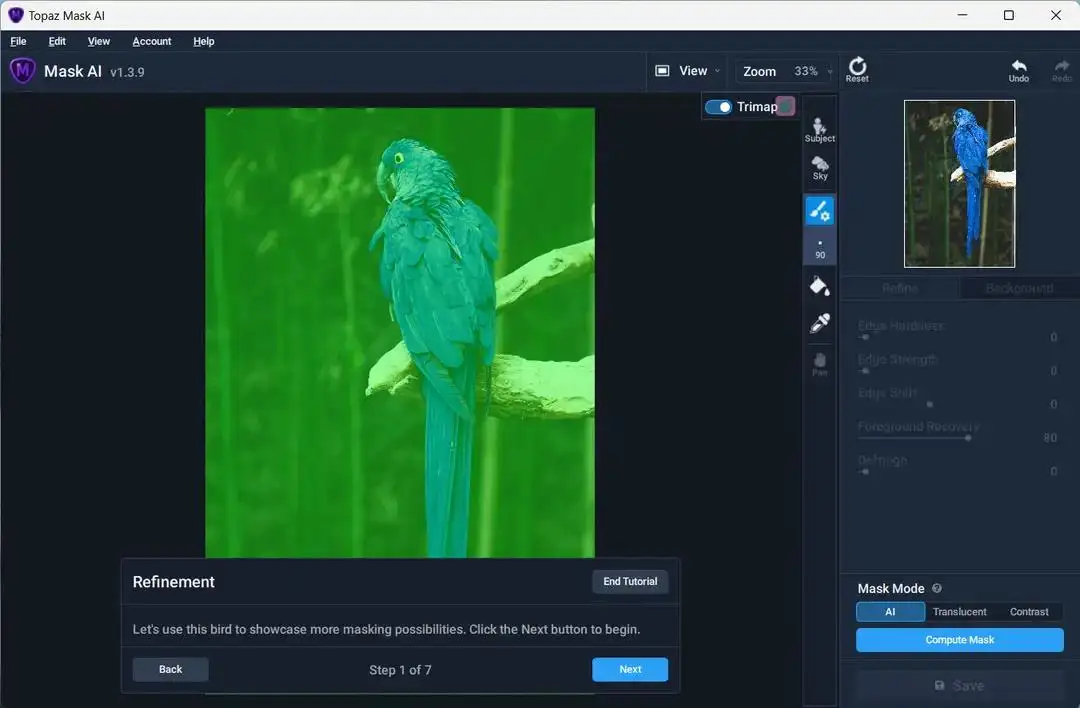Viewport: 1080px width, 708px height.
Task: Select the Paint Bucket fill tool
Action: tap(819, 285)
